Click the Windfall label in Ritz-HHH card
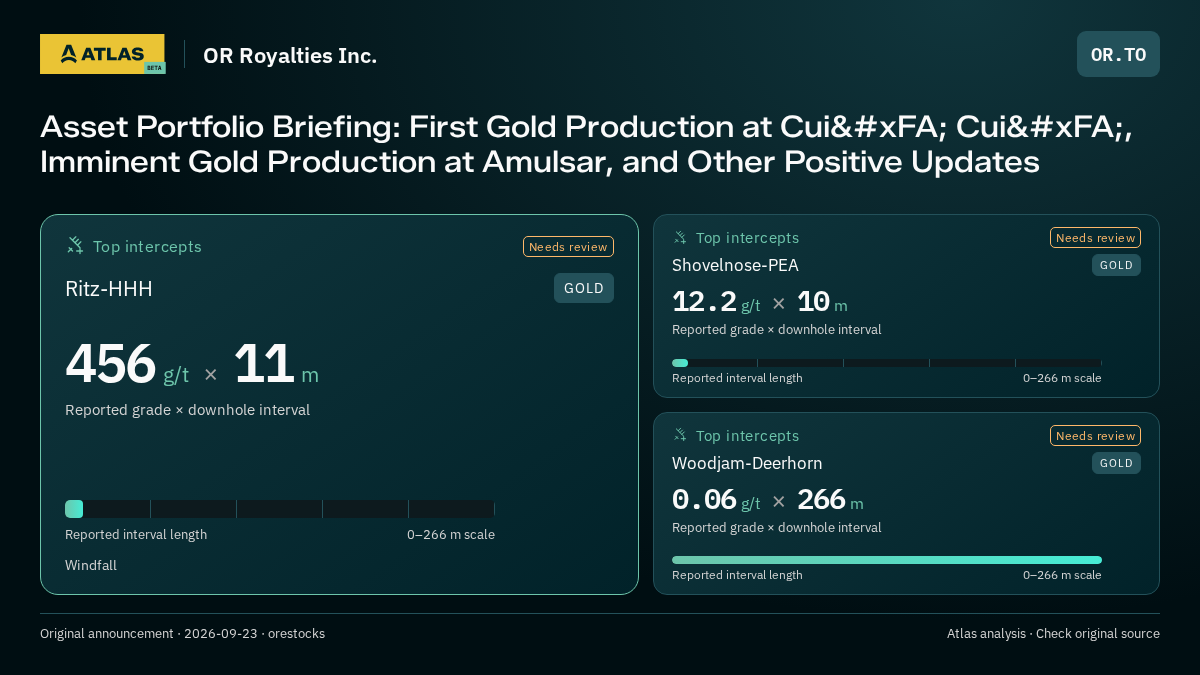Screen dimensions: 1200x675 coord(91,566)
